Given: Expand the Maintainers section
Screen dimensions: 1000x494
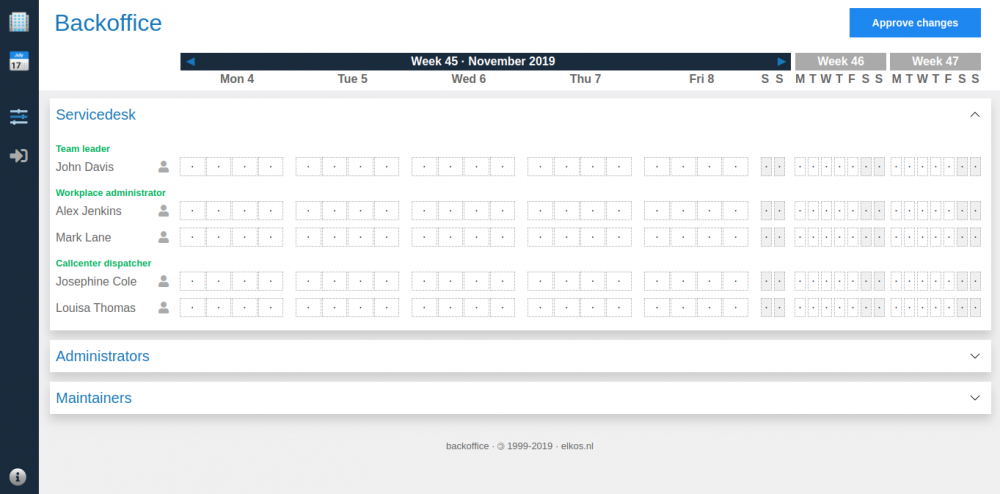Looking at the screenshot, I should coord(975,398).
